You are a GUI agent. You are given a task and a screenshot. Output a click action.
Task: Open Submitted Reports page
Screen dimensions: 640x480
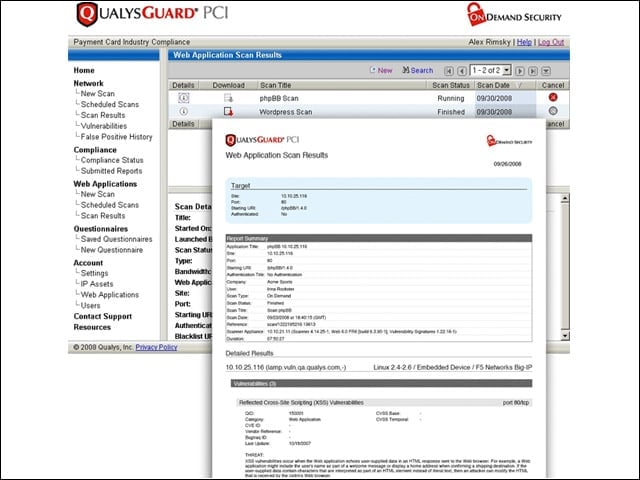tap(111, 171)
